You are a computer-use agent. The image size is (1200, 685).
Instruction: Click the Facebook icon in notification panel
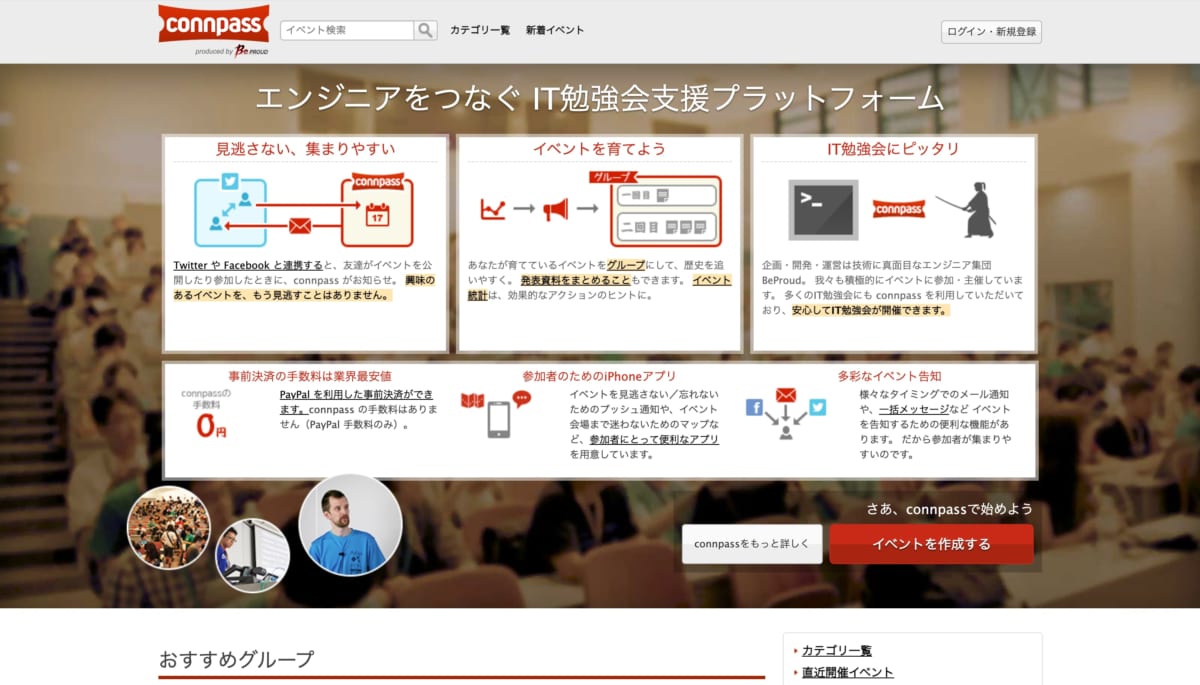pos(755,407)
